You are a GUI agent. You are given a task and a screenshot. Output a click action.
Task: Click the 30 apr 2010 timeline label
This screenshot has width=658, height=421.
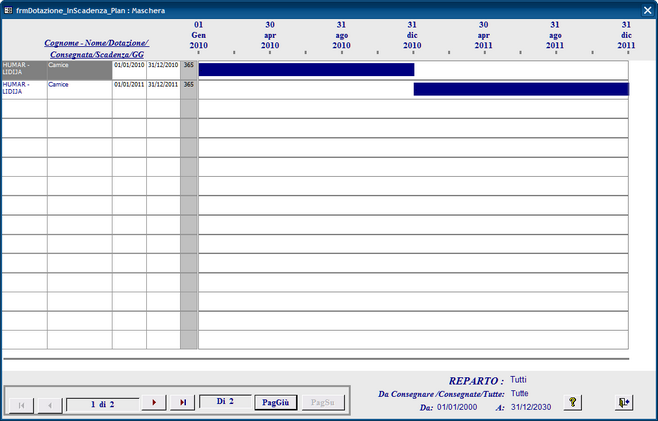270,35
